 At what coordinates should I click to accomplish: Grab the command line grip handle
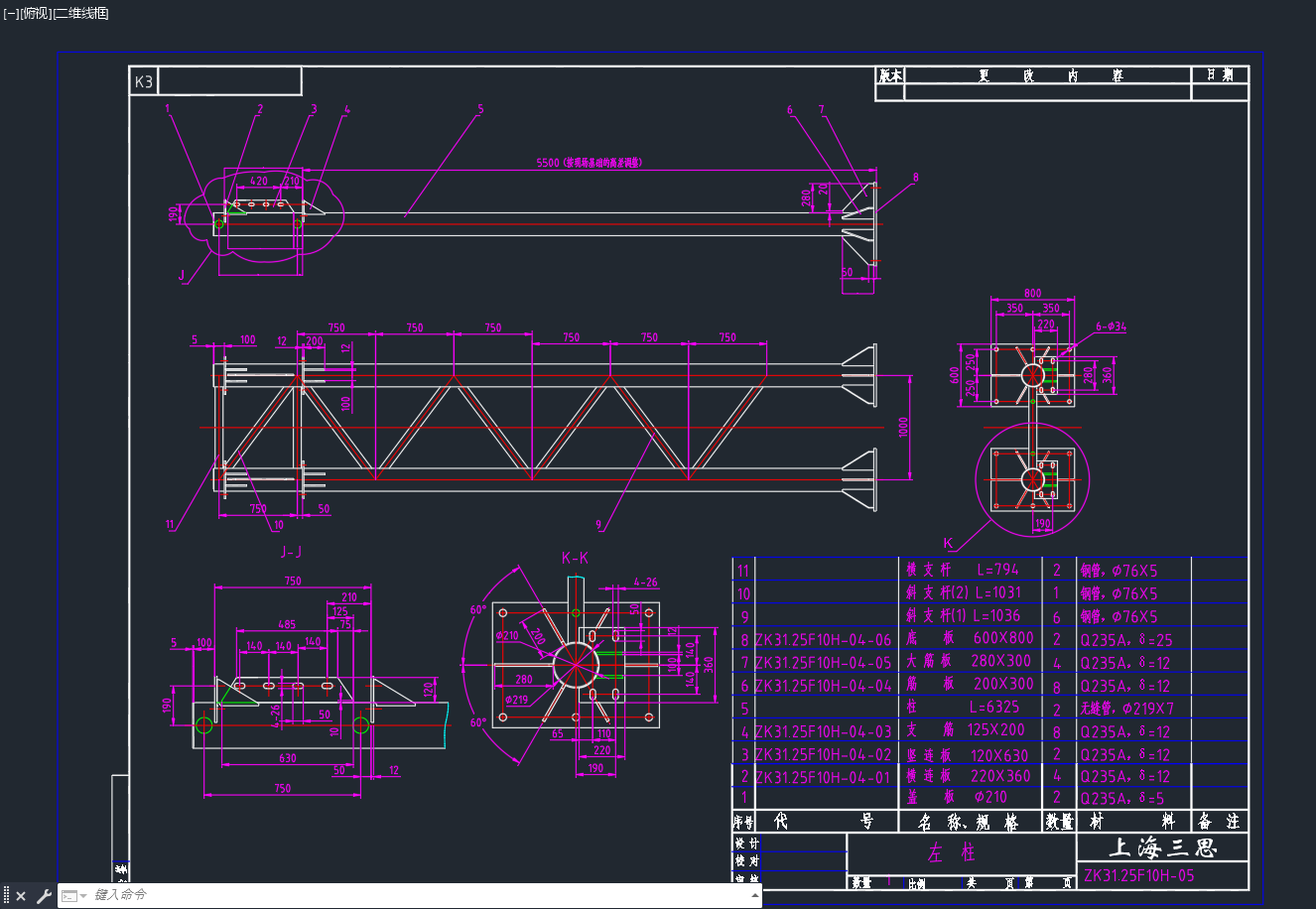pos(7,896)
